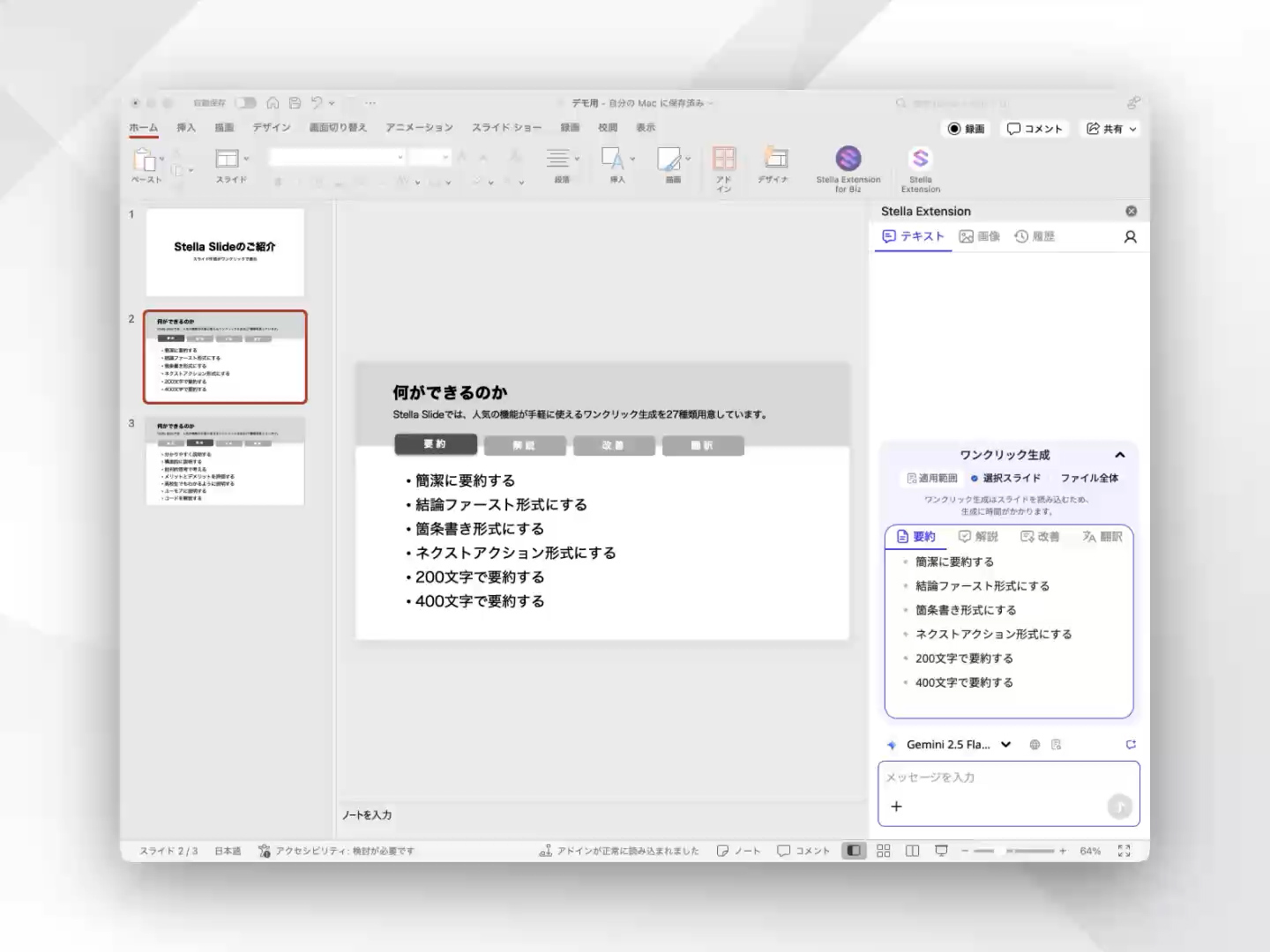The width and height of the screenshot is (1270, 952).
Task: Click the 録画 record button
Action: pos(966,129)
